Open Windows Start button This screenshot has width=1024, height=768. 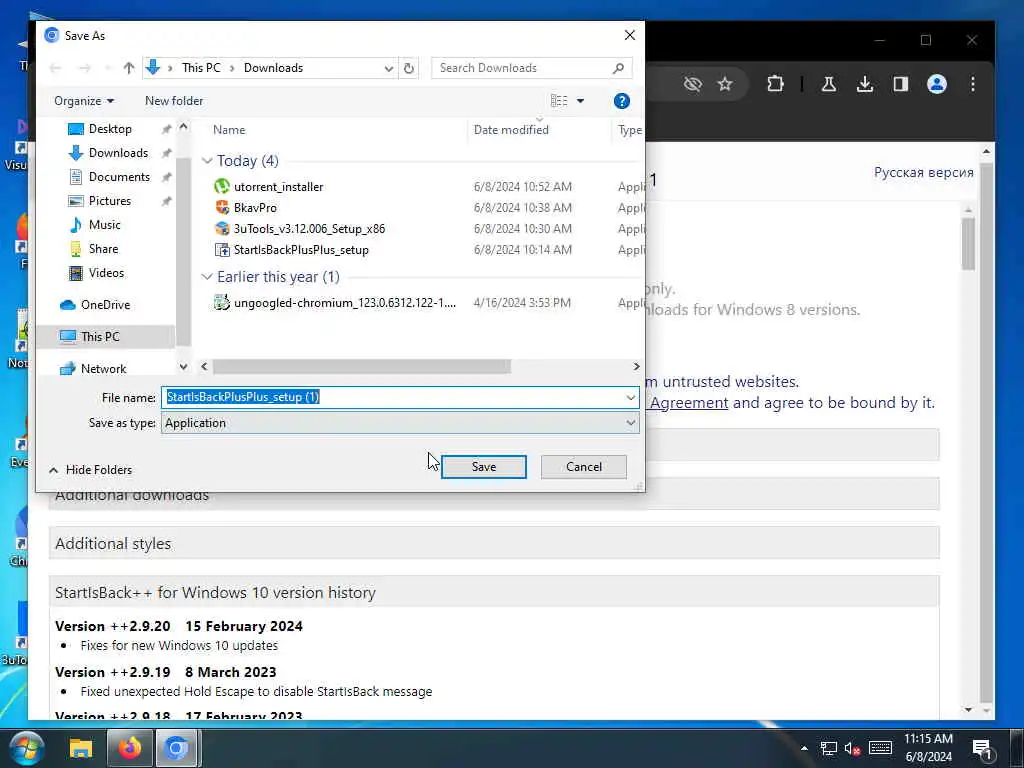27,748
